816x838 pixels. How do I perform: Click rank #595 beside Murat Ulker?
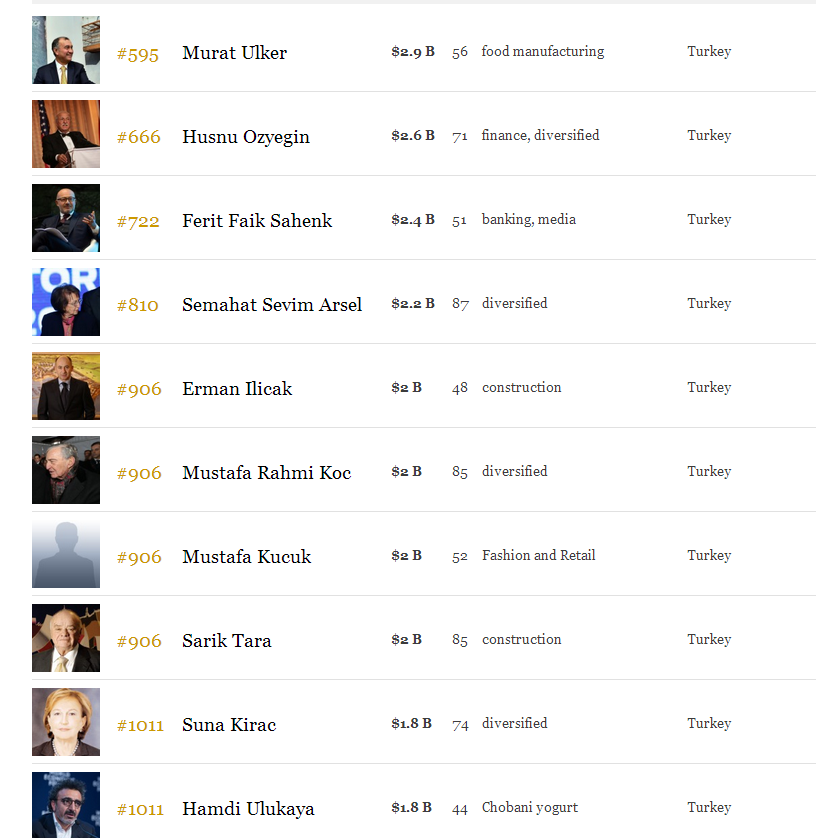click(x=138, y=55)
